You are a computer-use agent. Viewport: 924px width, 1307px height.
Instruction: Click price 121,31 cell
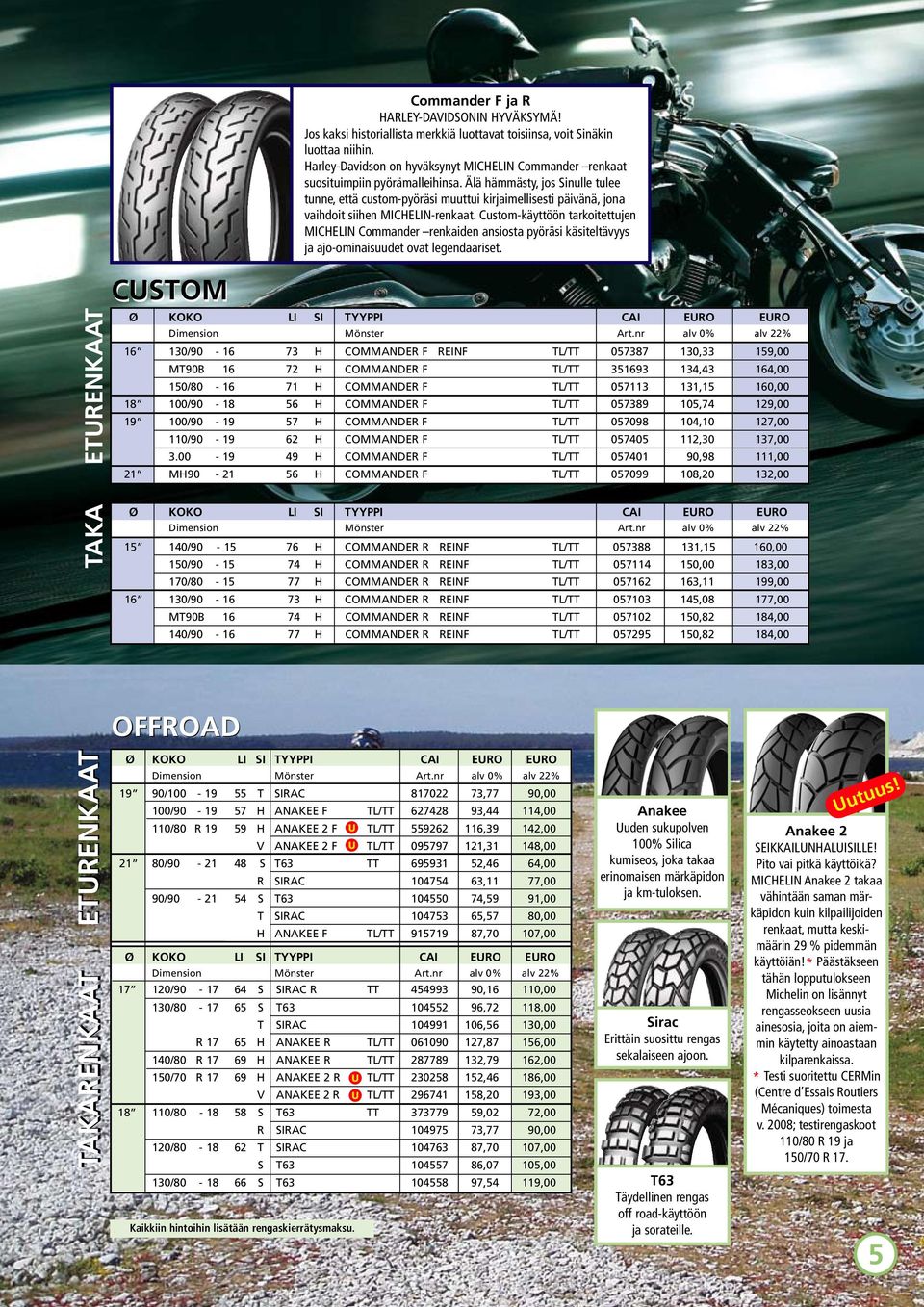click(482, 846)
